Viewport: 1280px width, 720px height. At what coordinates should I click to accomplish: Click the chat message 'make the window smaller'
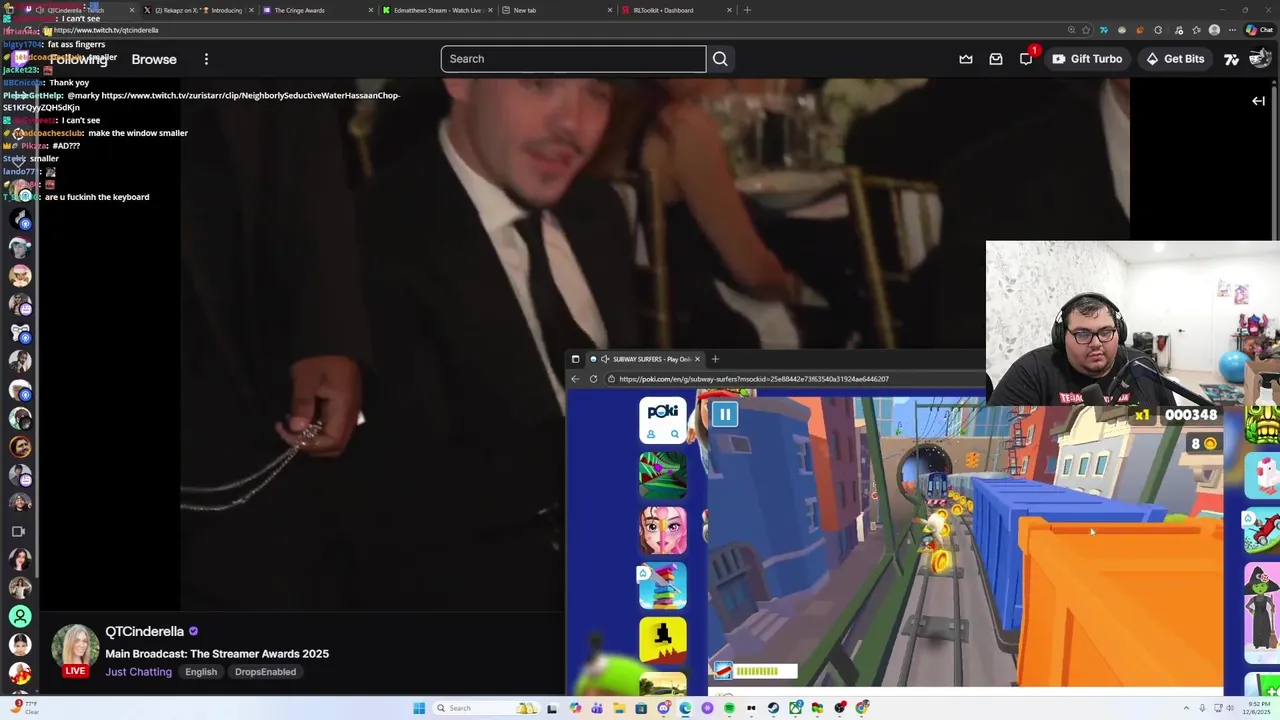click(138, 133)
